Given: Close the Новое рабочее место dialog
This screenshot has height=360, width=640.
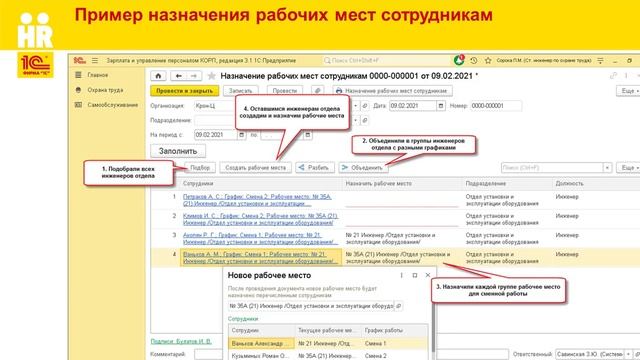Looking at the screenshot, I should pyautogui.click(x=428, y=276).
